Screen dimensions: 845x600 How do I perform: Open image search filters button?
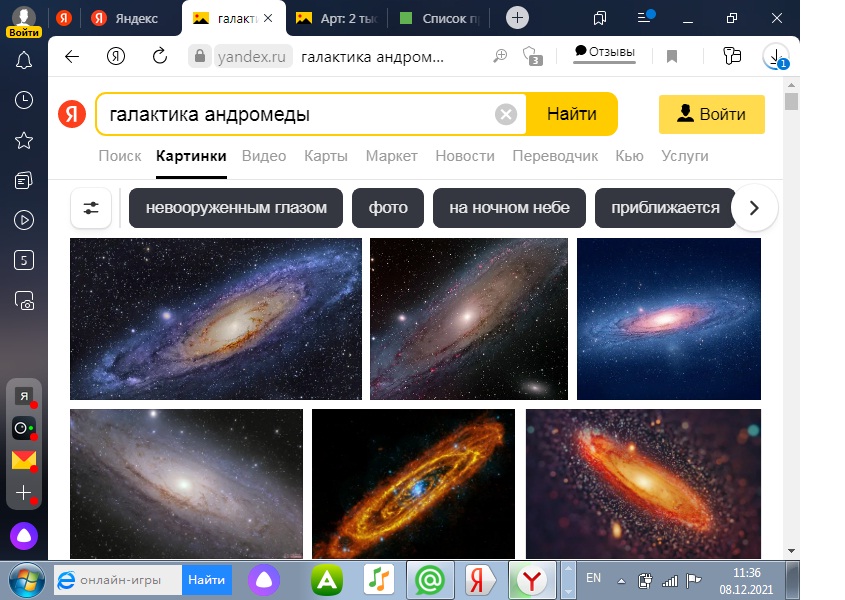pyautogui.click(x=91, y=208)
